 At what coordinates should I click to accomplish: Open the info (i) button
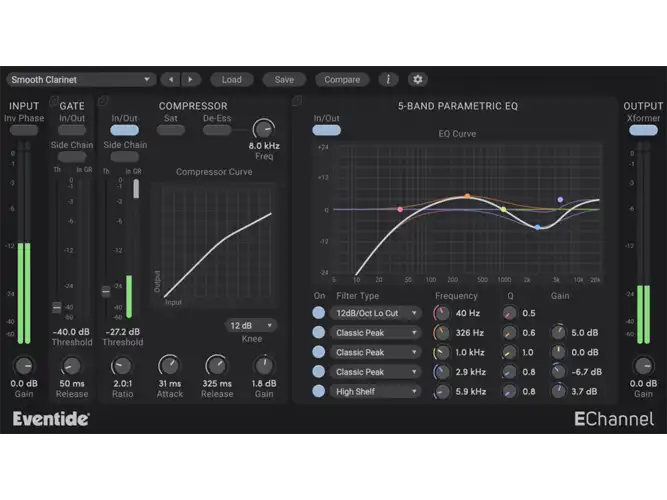388,80
